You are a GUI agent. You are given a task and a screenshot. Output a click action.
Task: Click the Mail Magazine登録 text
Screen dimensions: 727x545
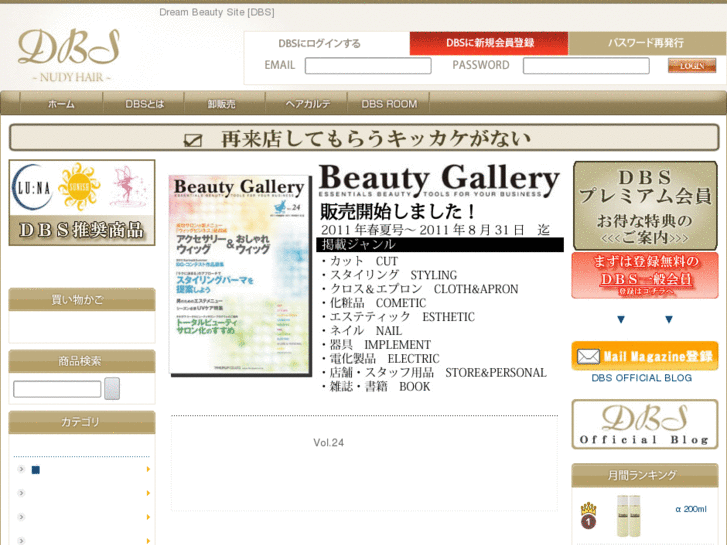658,357
